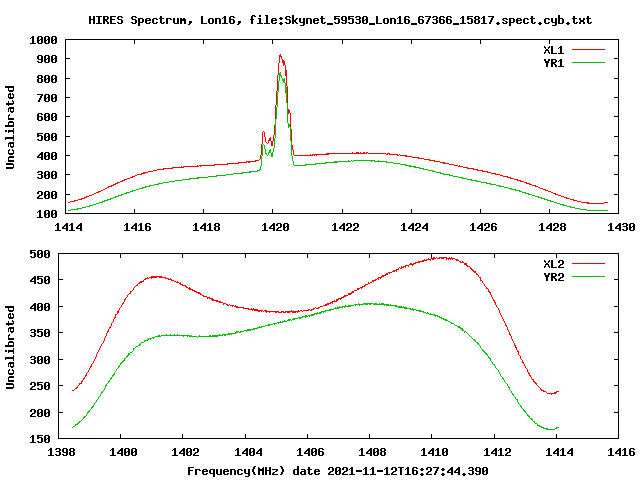Click the 1400 x-axis tick label
The image size is (640, 480).
(x=123, y=452)
